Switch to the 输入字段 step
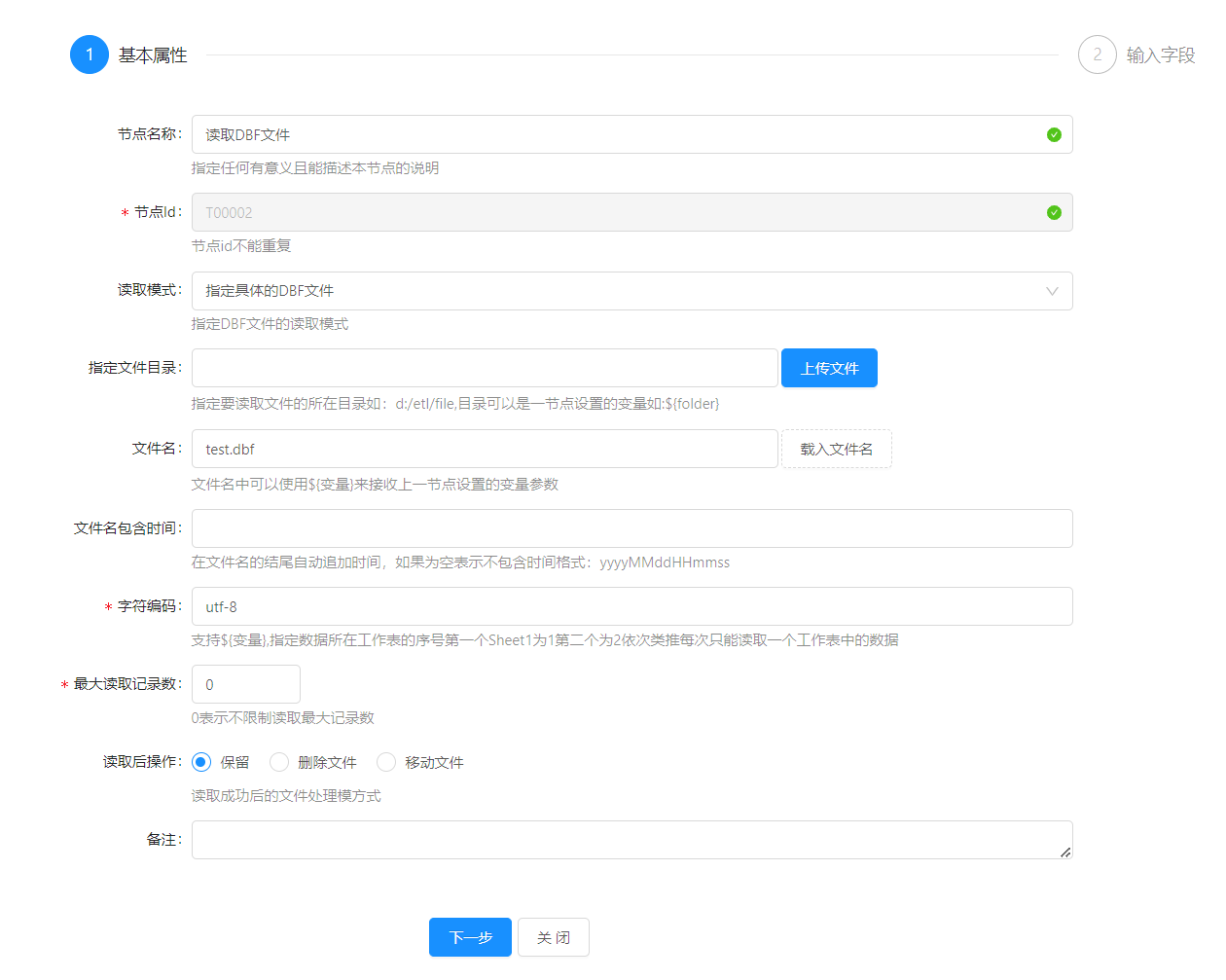 pyautogui.click(x=1160, y=55)
